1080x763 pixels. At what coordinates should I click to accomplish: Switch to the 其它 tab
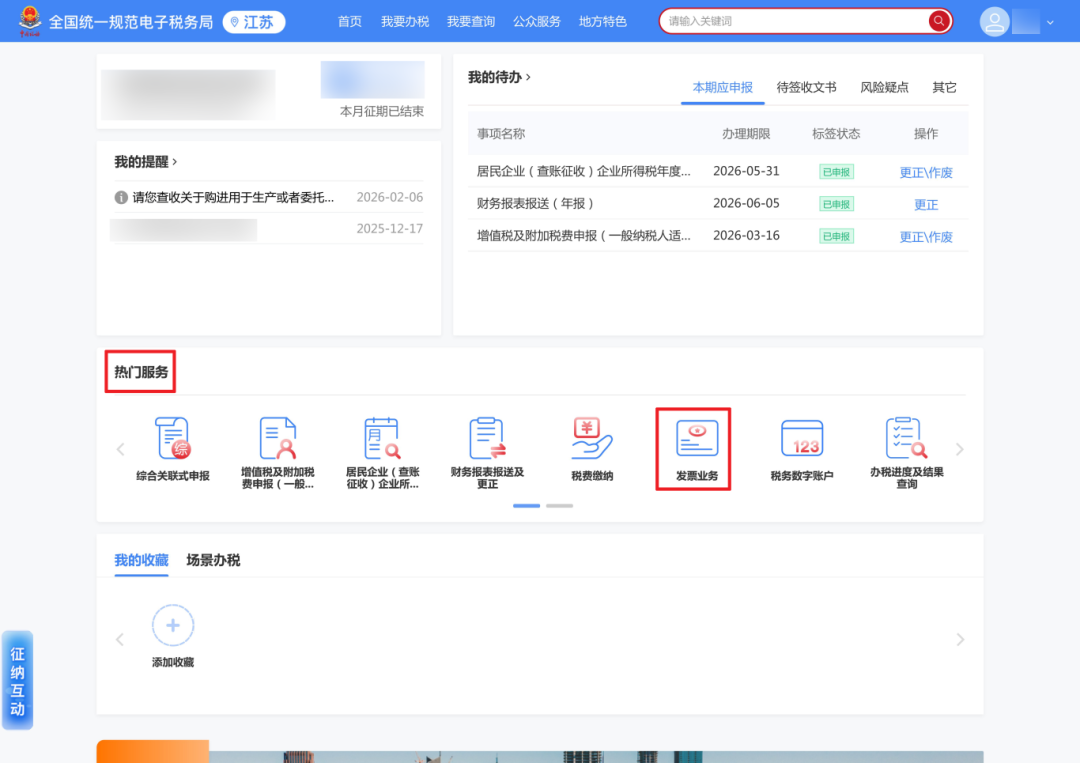tap(944, 87)
